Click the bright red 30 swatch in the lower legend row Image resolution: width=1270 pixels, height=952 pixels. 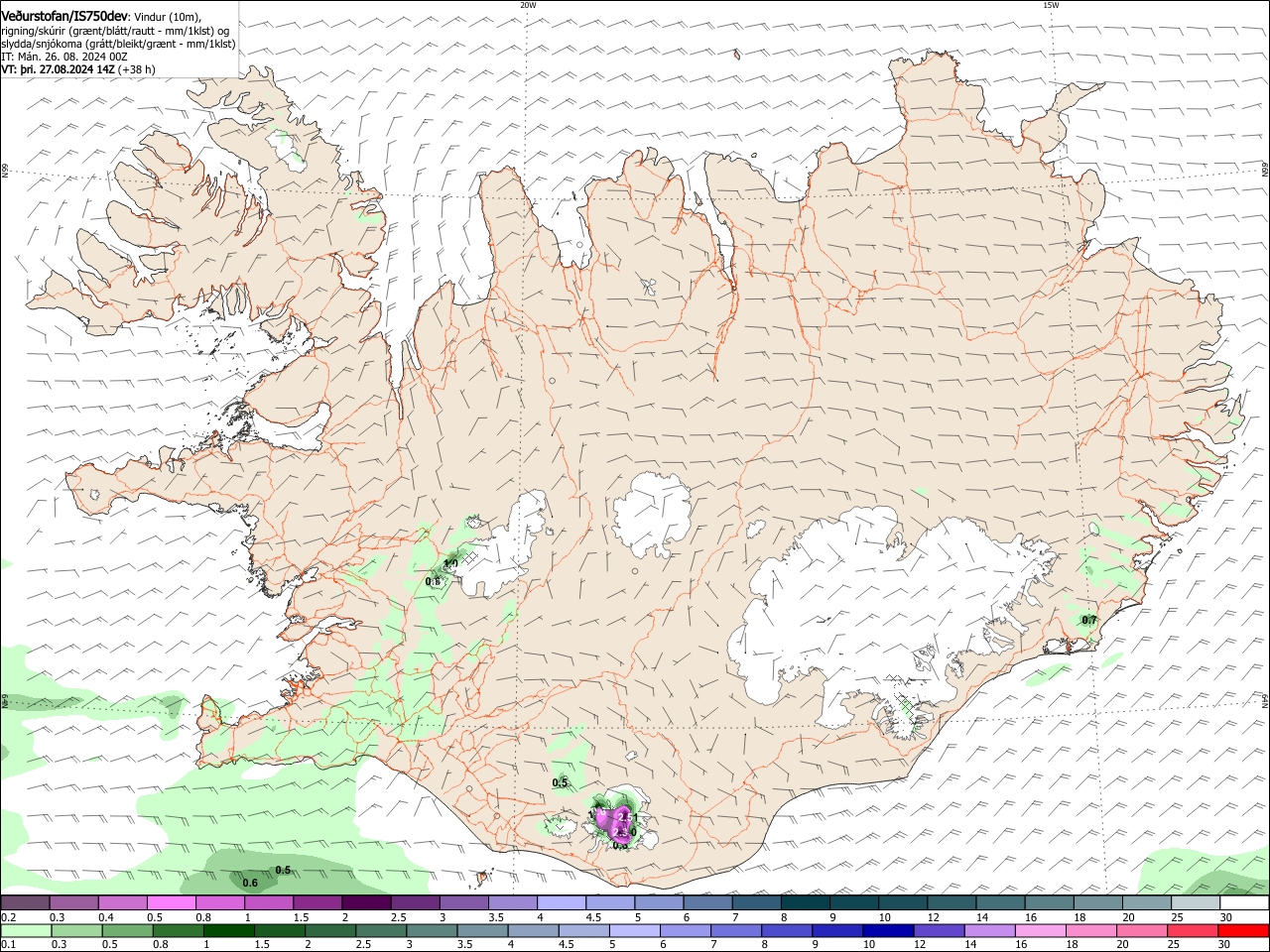(x=1244, y=931)
